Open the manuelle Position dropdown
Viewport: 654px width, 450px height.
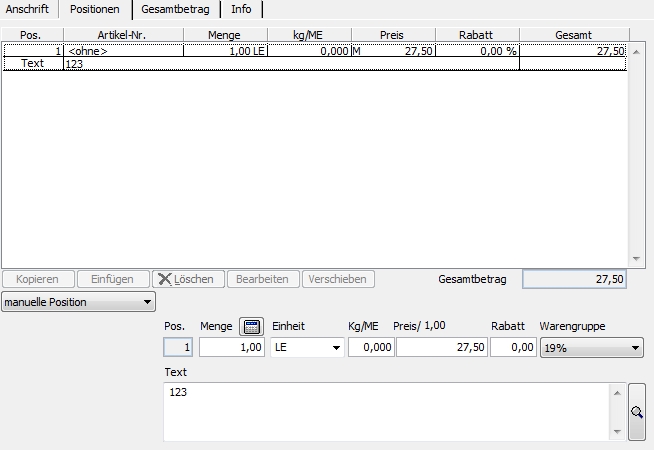click(78, 302)
